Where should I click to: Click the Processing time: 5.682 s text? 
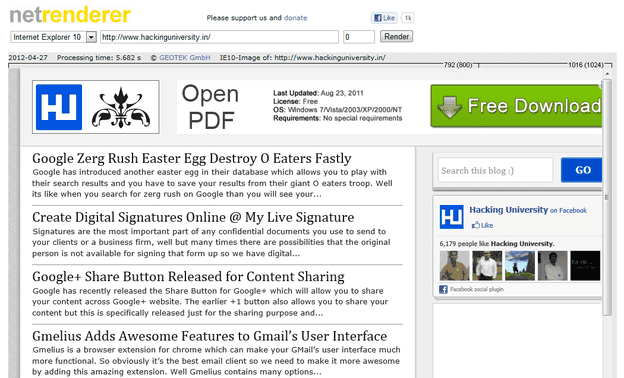[99, 58]
